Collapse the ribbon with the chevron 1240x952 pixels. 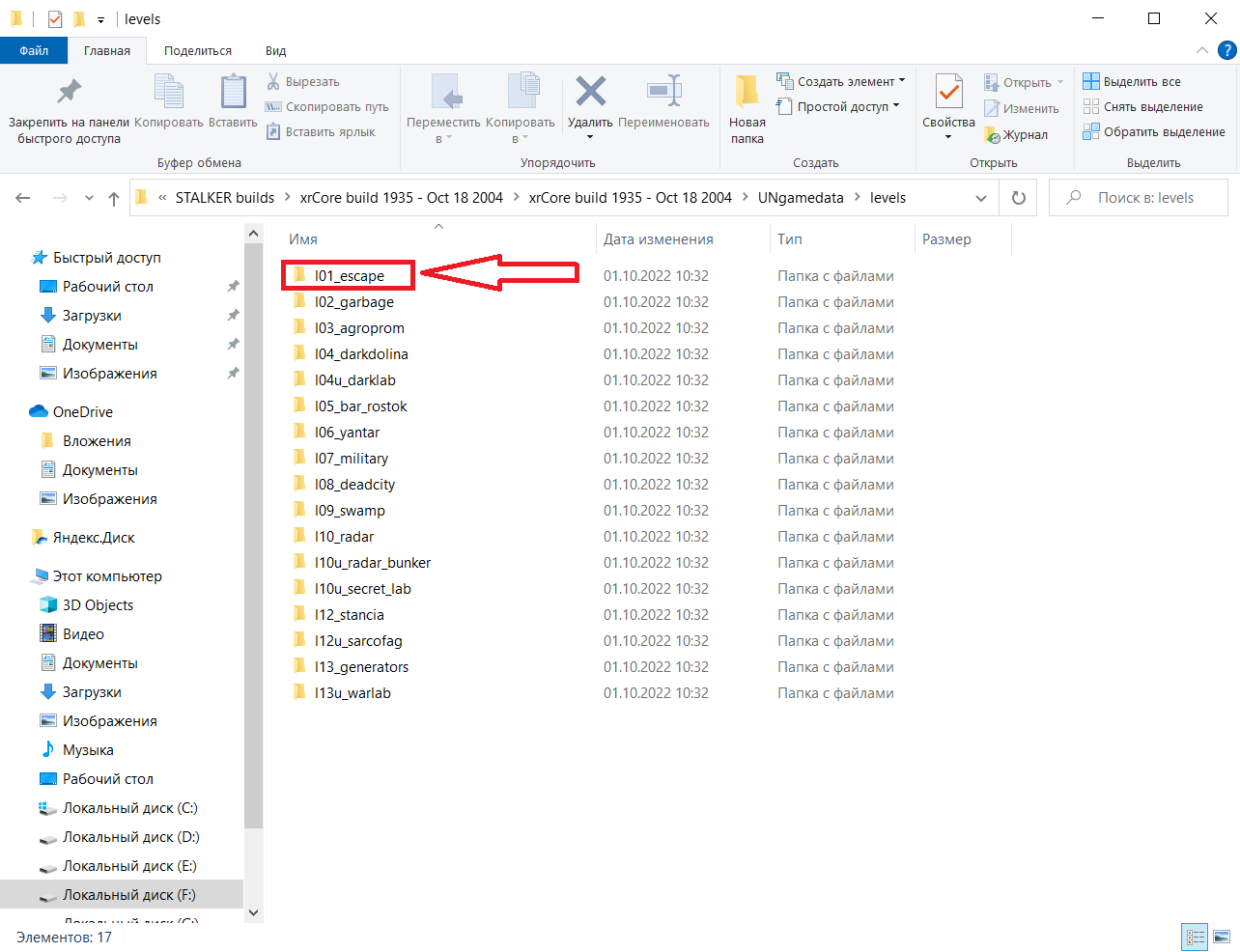tap(1201, 51)
